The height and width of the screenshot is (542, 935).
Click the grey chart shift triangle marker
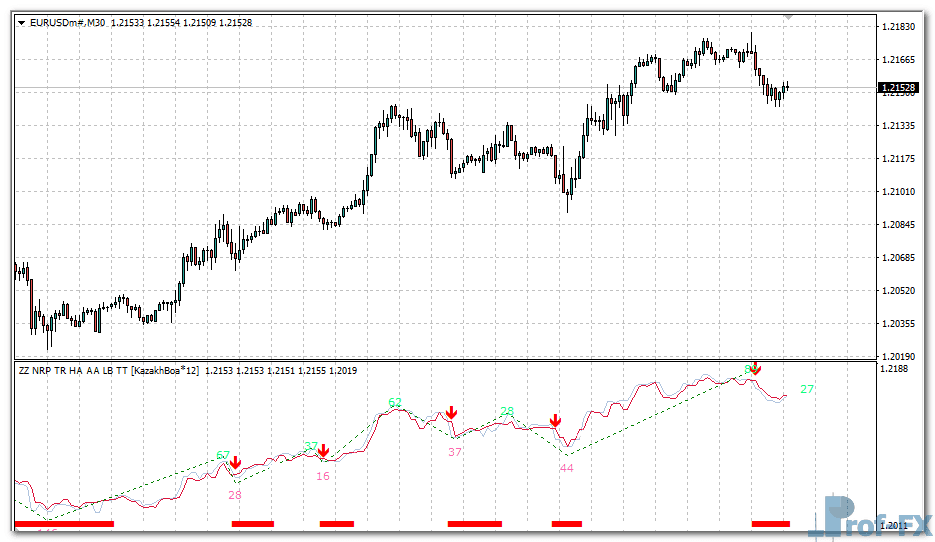tap(789, 17)
